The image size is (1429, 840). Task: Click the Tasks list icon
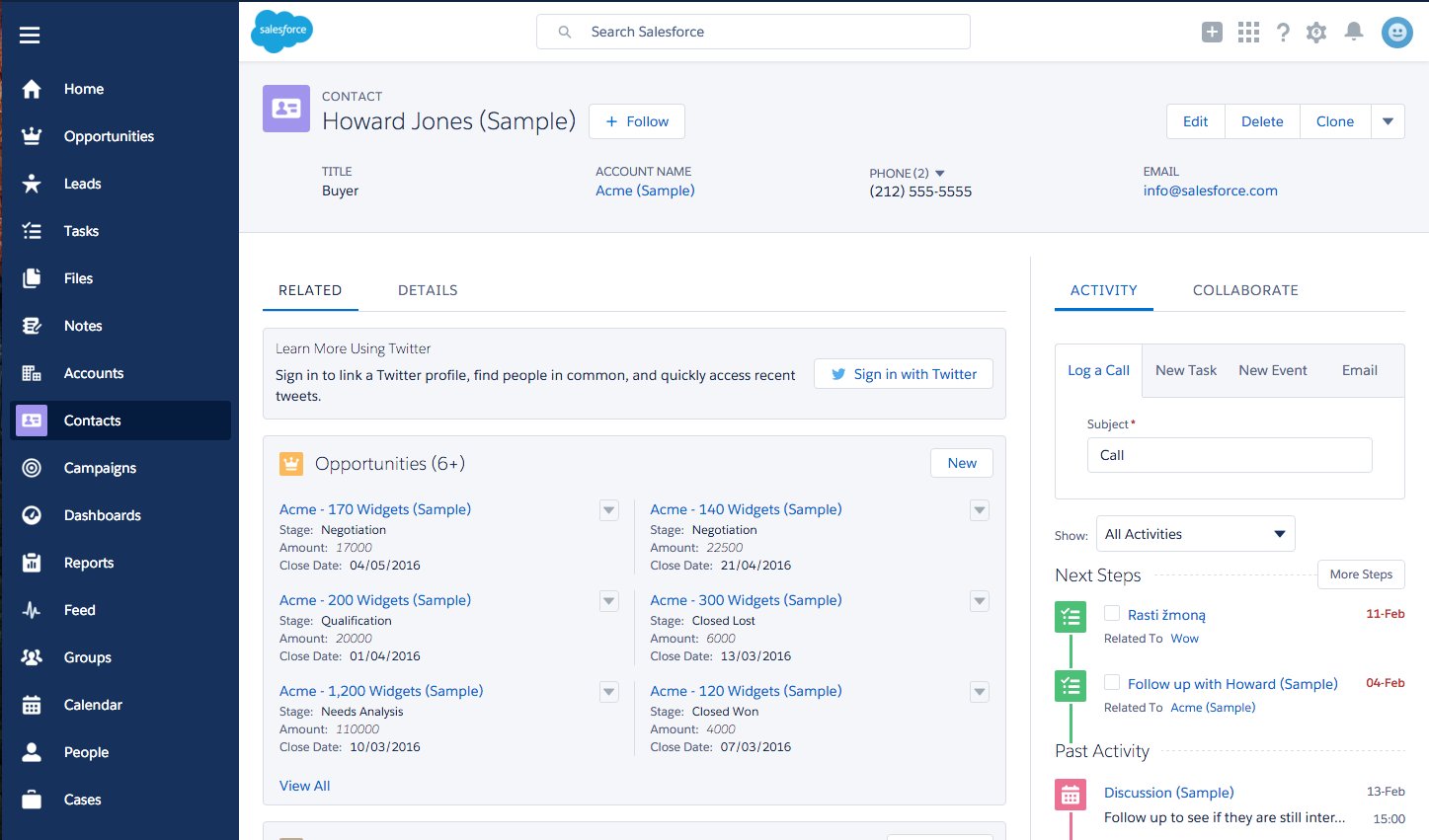pos(32,231)
